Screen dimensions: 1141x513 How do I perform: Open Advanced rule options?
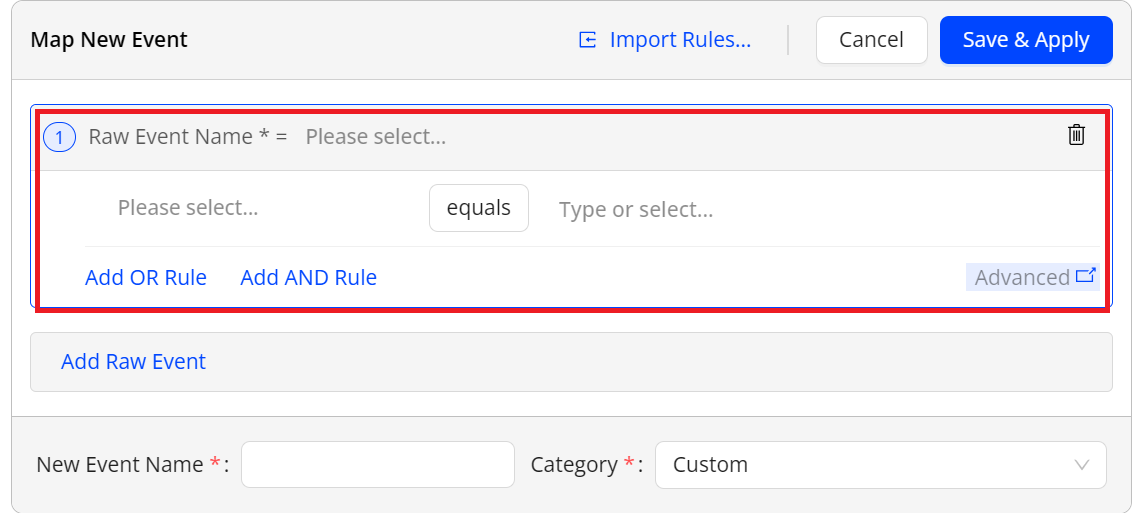tap(1022, 278)
